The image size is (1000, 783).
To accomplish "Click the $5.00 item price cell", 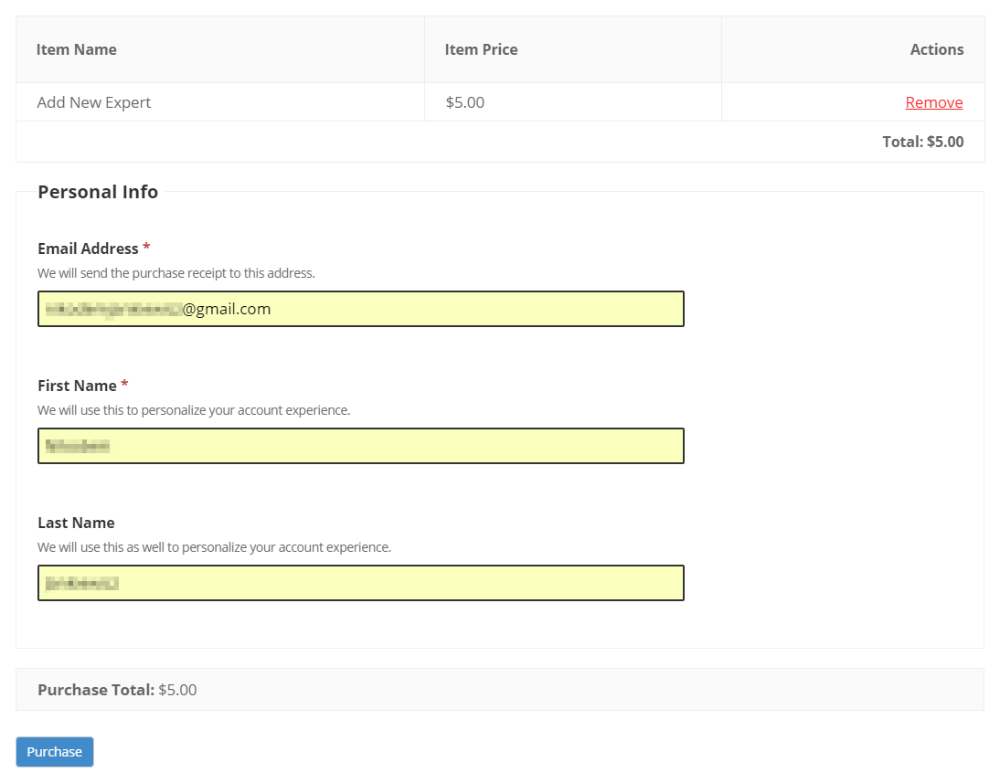I will pyautogui.click(x=465, y=102).
